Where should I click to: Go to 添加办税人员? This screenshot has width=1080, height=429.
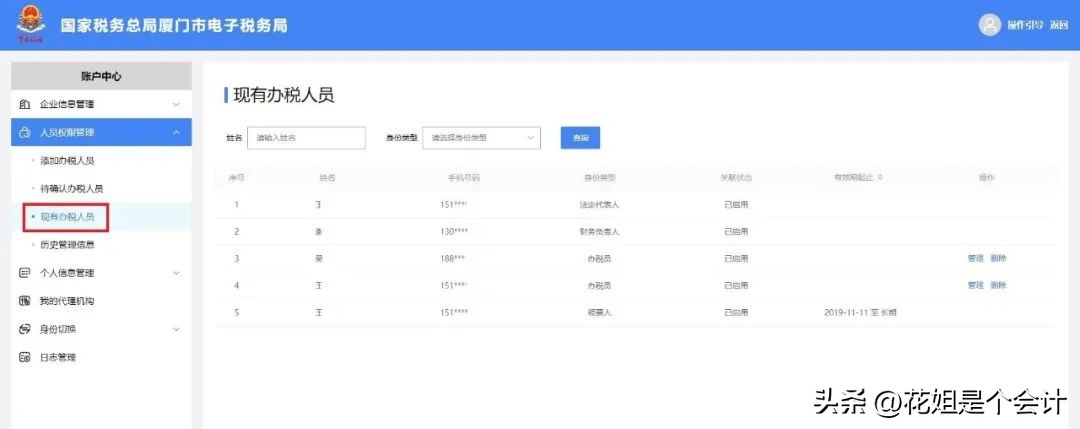(x=68, y=160)
